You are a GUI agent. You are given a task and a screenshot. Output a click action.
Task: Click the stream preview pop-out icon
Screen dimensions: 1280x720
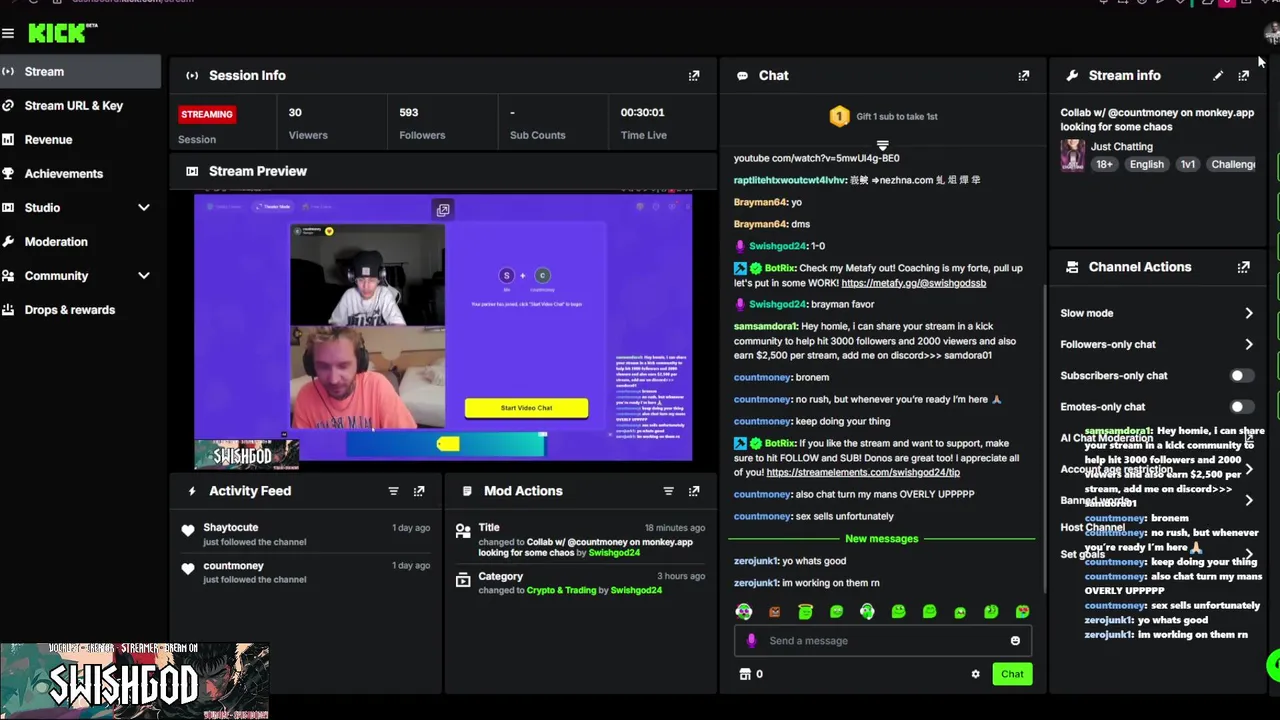click(443, 209)
